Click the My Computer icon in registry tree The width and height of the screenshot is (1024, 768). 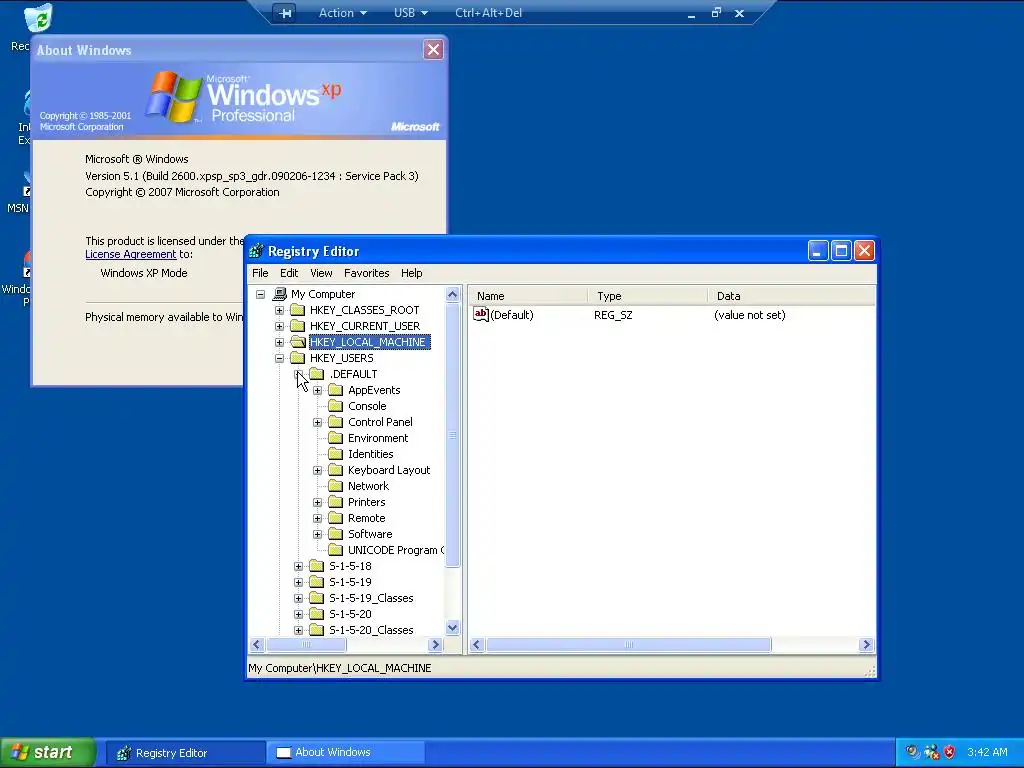280,294
